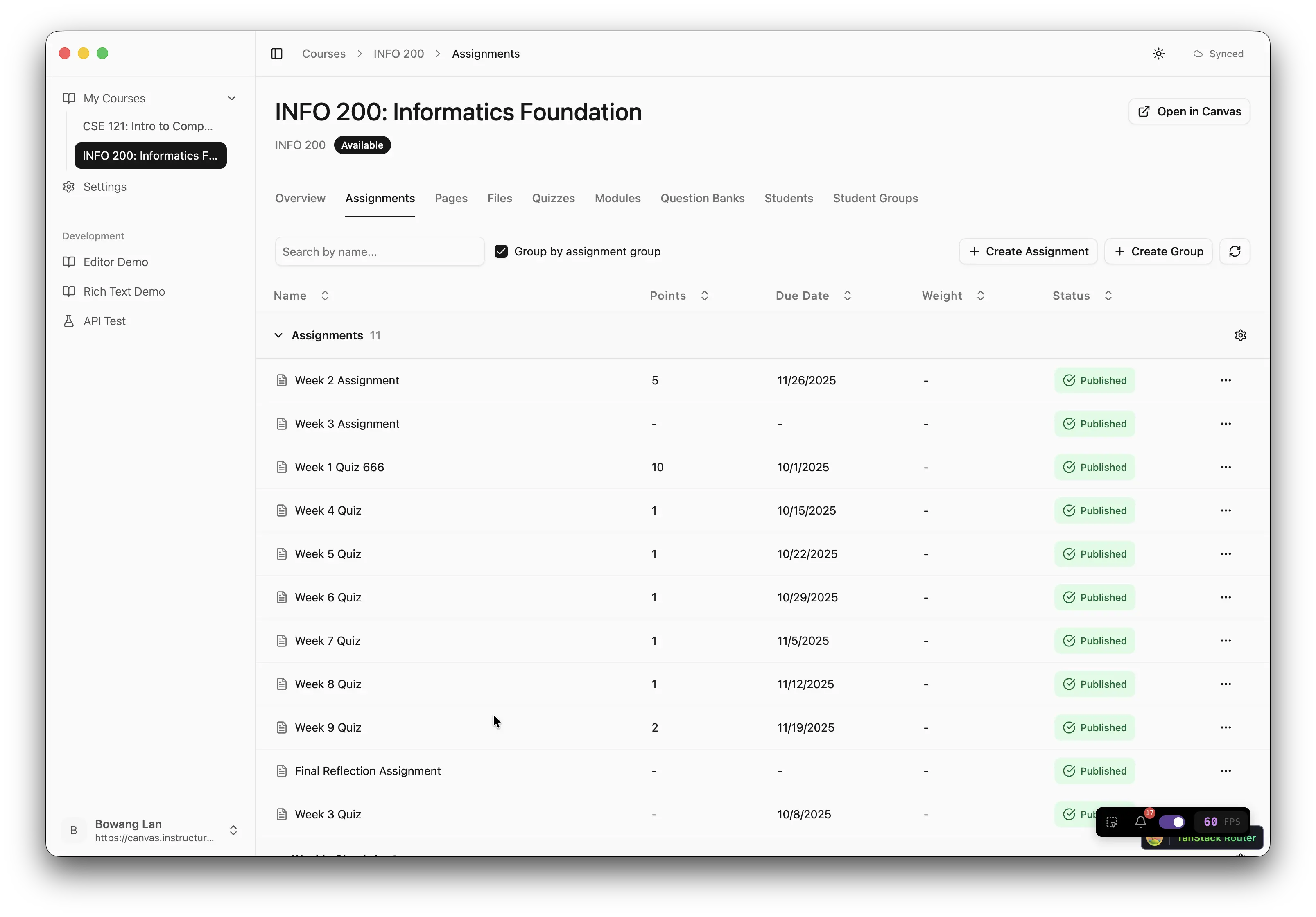This screenshot has height=917, width=1316.
Task: Toggle the sidebar panel icon
Action: 277,53
